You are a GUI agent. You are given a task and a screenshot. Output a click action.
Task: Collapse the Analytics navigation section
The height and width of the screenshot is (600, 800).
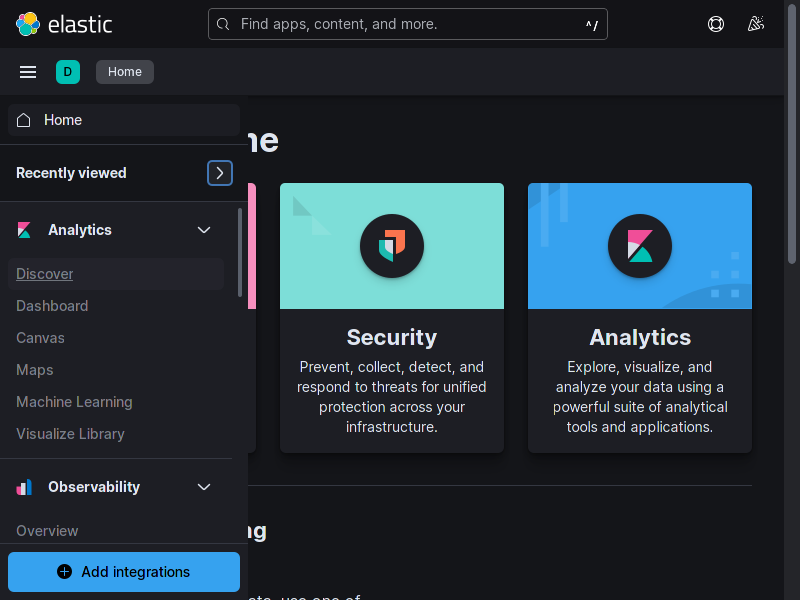click(x=204, y=229)
